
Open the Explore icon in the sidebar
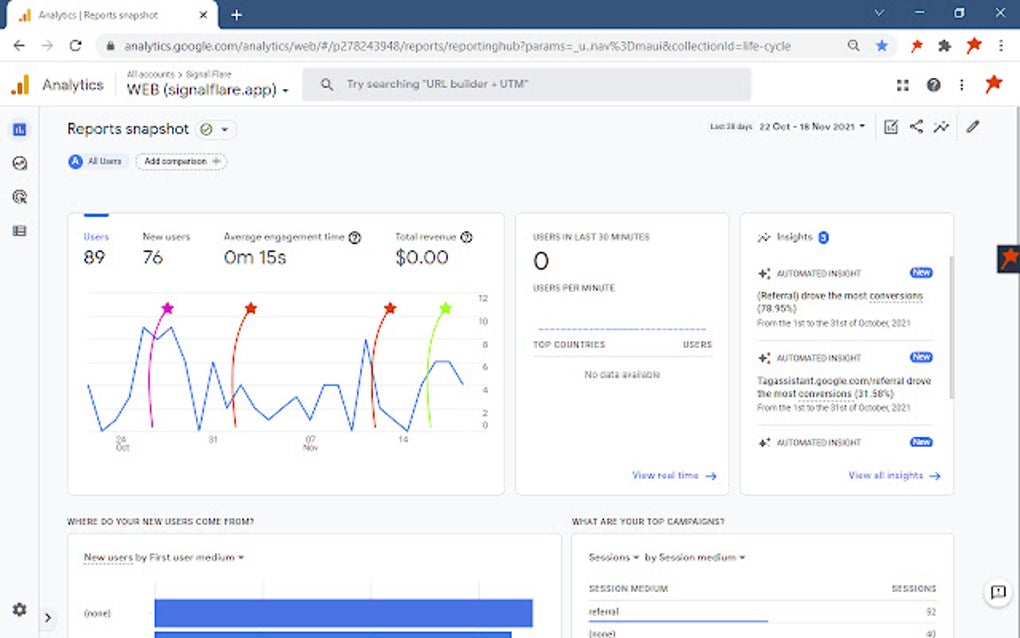click(x=18, y=163)
